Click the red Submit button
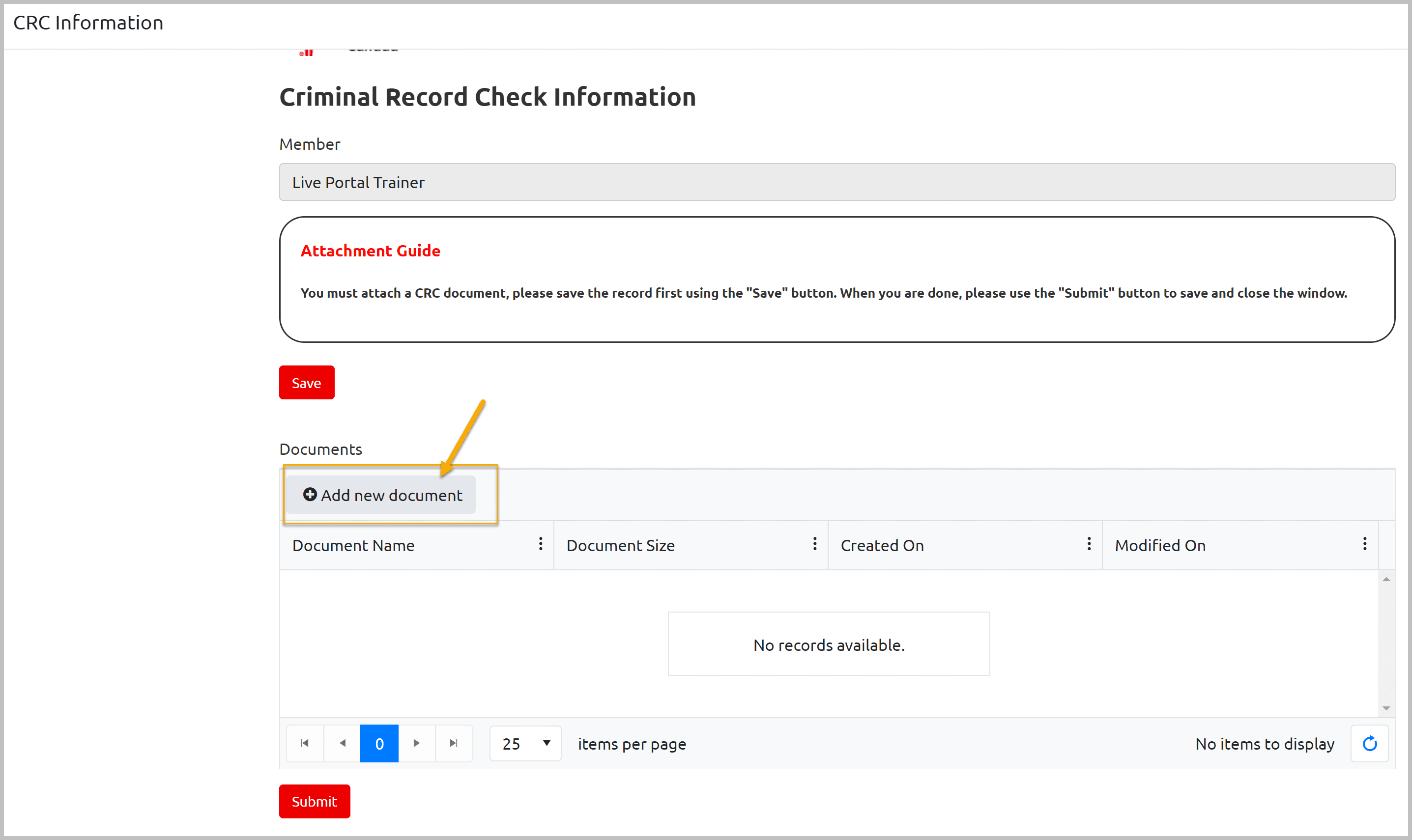This screenshot has width=1412, height=840. (x=314, y=801)
